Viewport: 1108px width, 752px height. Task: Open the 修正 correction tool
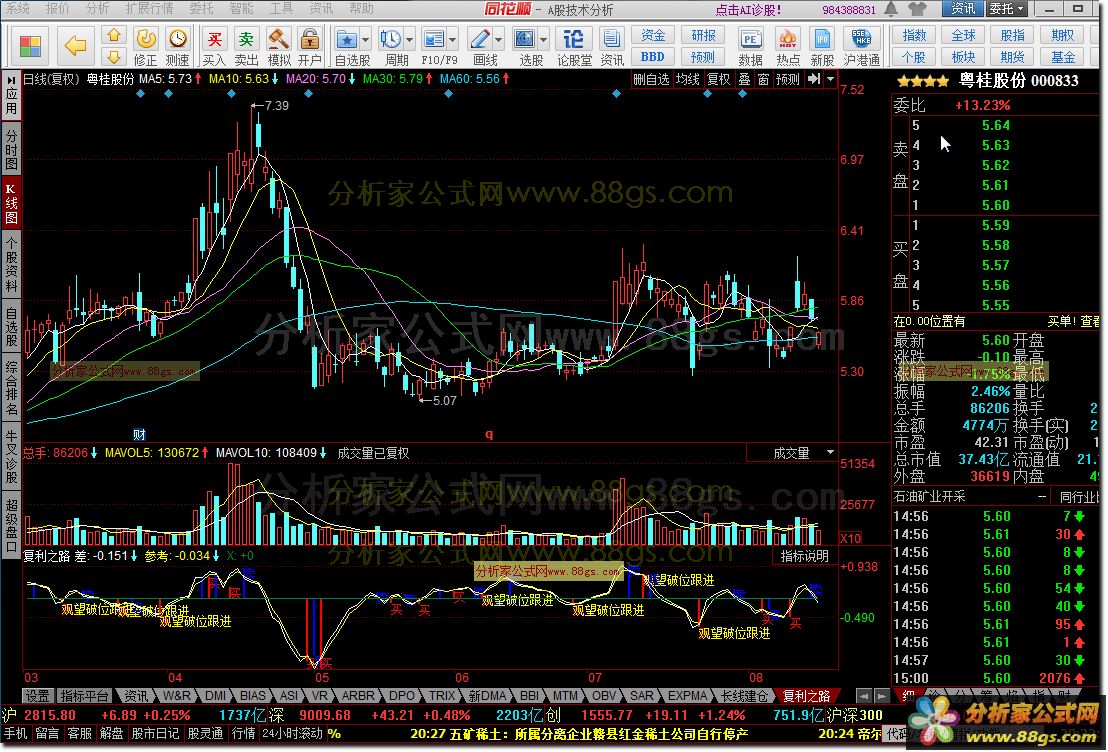click(146, 47)
